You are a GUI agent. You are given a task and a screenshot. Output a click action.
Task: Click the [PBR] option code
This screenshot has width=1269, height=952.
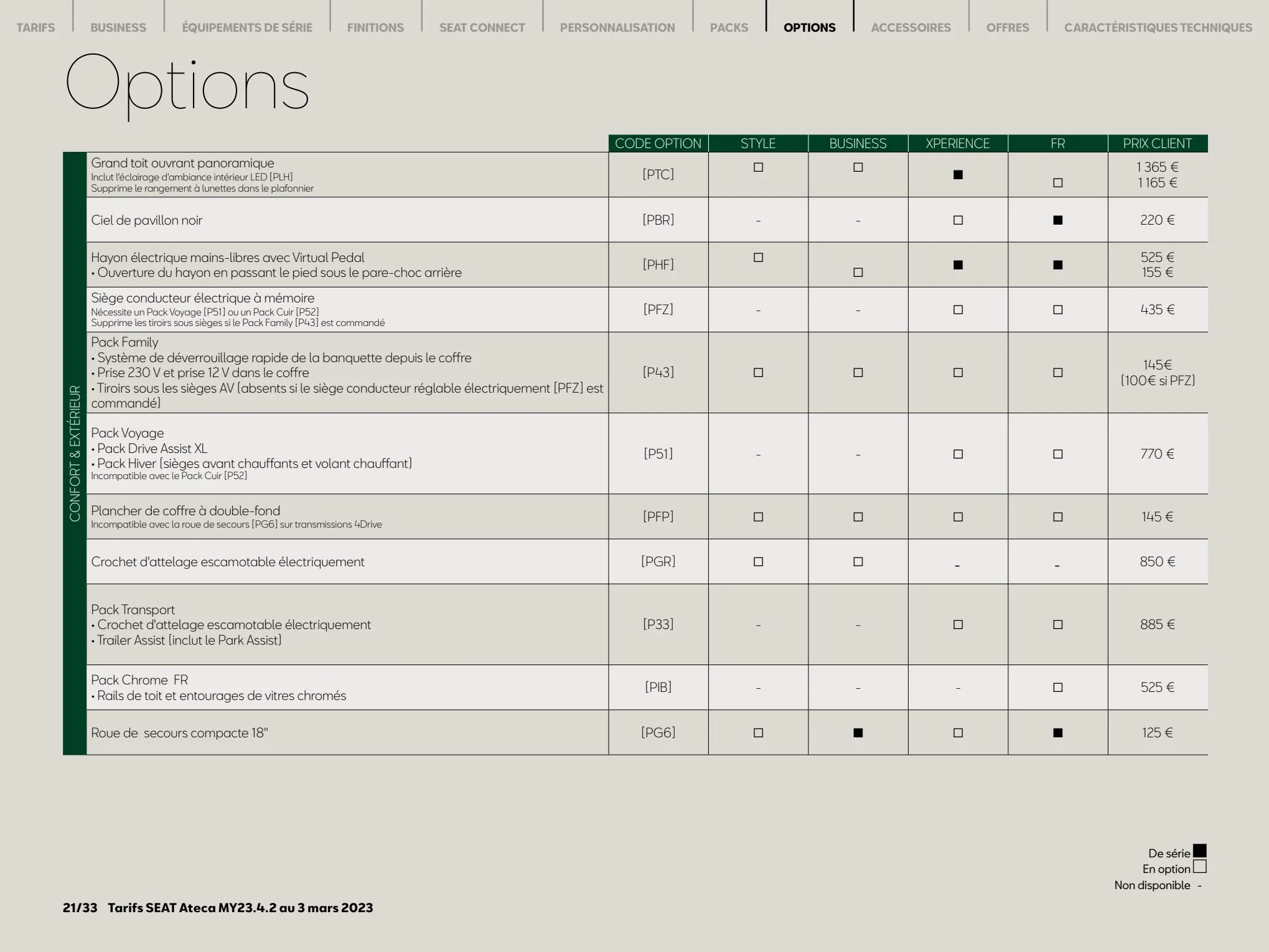tap(658, 220)
